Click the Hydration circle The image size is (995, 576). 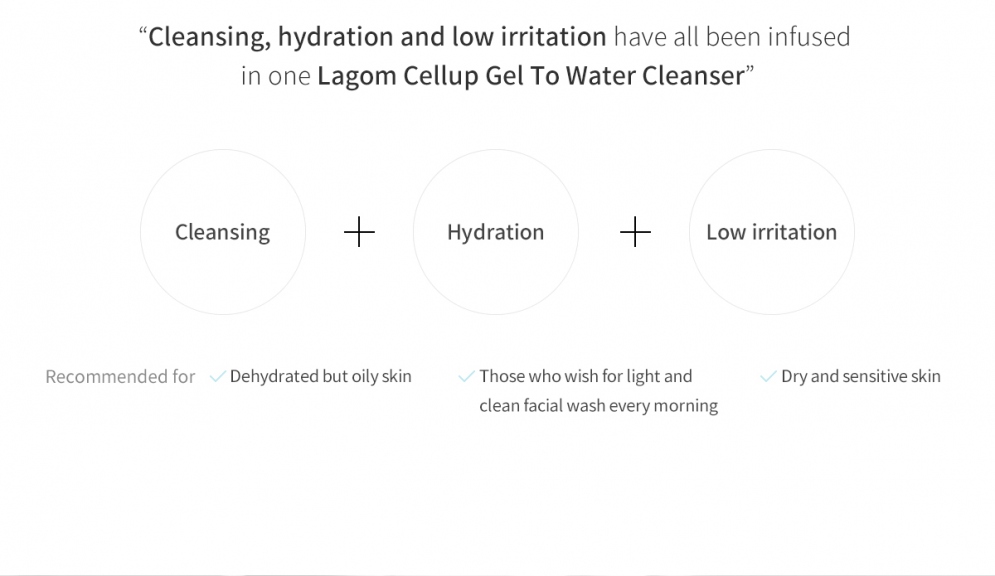pos(496,232)
